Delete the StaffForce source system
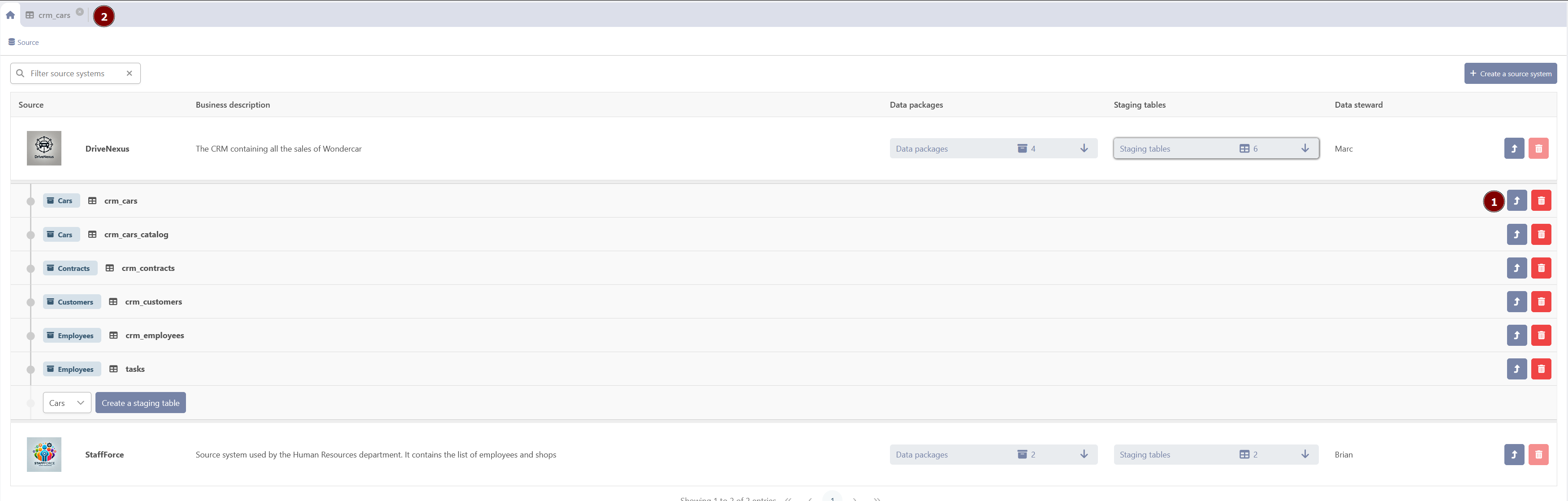1568x501 pixels. pyautogui.click(x=1538, y=454)
